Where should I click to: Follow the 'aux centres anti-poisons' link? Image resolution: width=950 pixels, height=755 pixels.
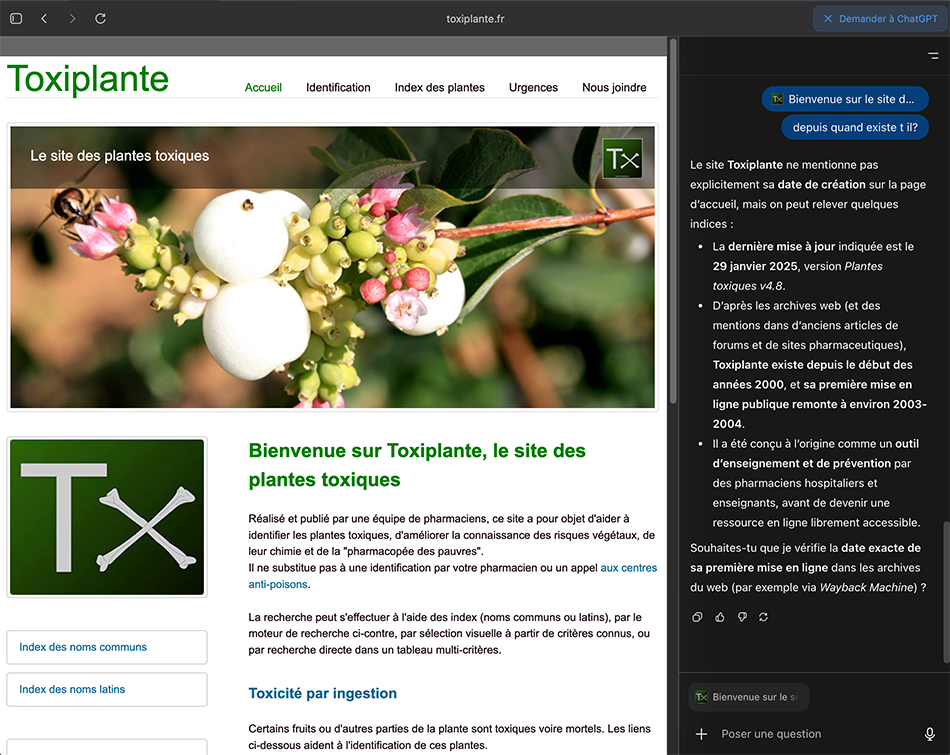(x=628, y=568)
